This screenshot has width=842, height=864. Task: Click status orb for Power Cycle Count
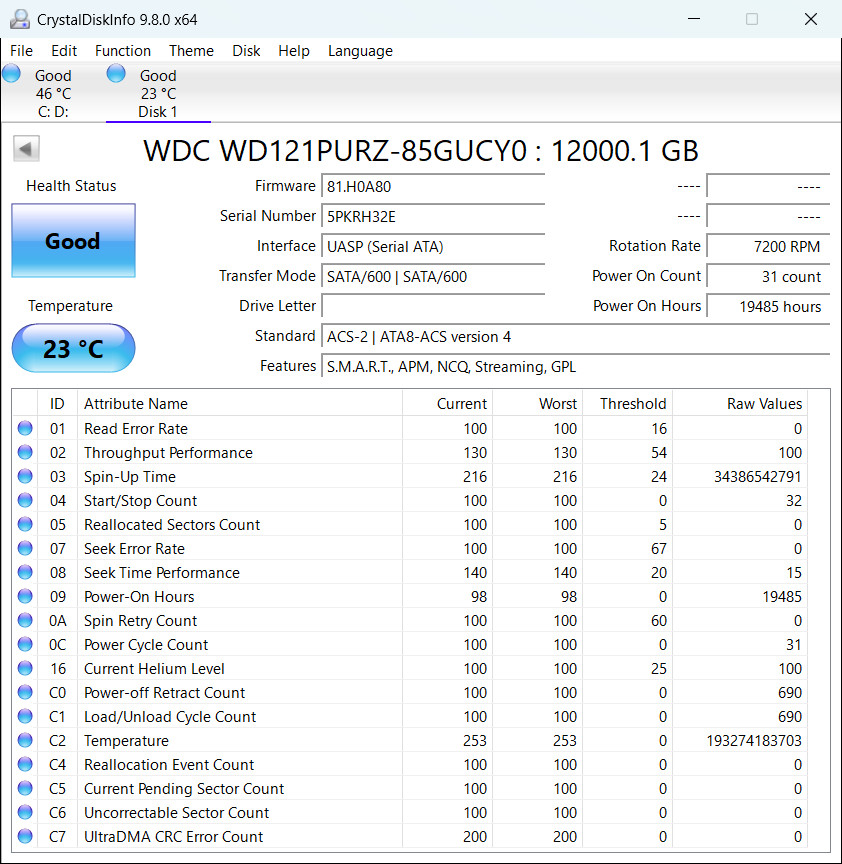(25, 644)
